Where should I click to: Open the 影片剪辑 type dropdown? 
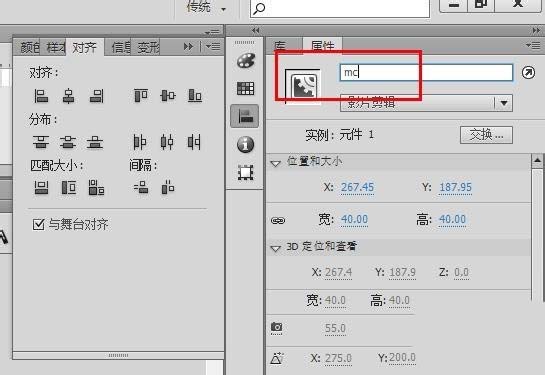pos(426,103)
